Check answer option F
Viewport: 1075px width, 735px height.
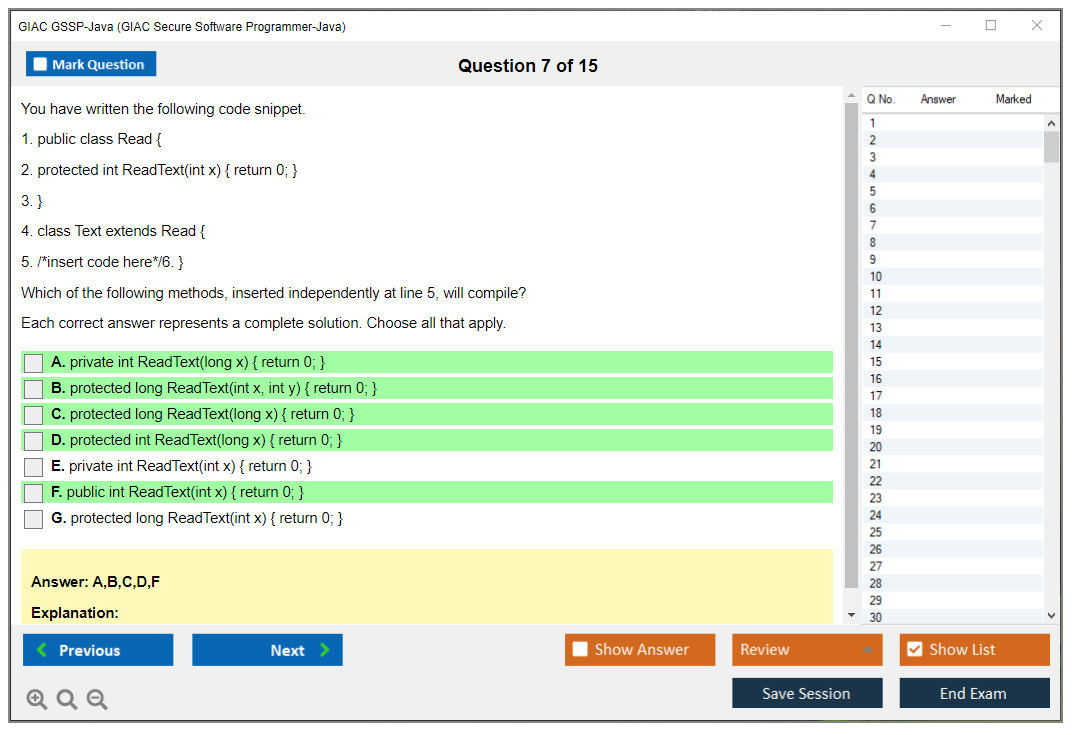click(33, 492)
